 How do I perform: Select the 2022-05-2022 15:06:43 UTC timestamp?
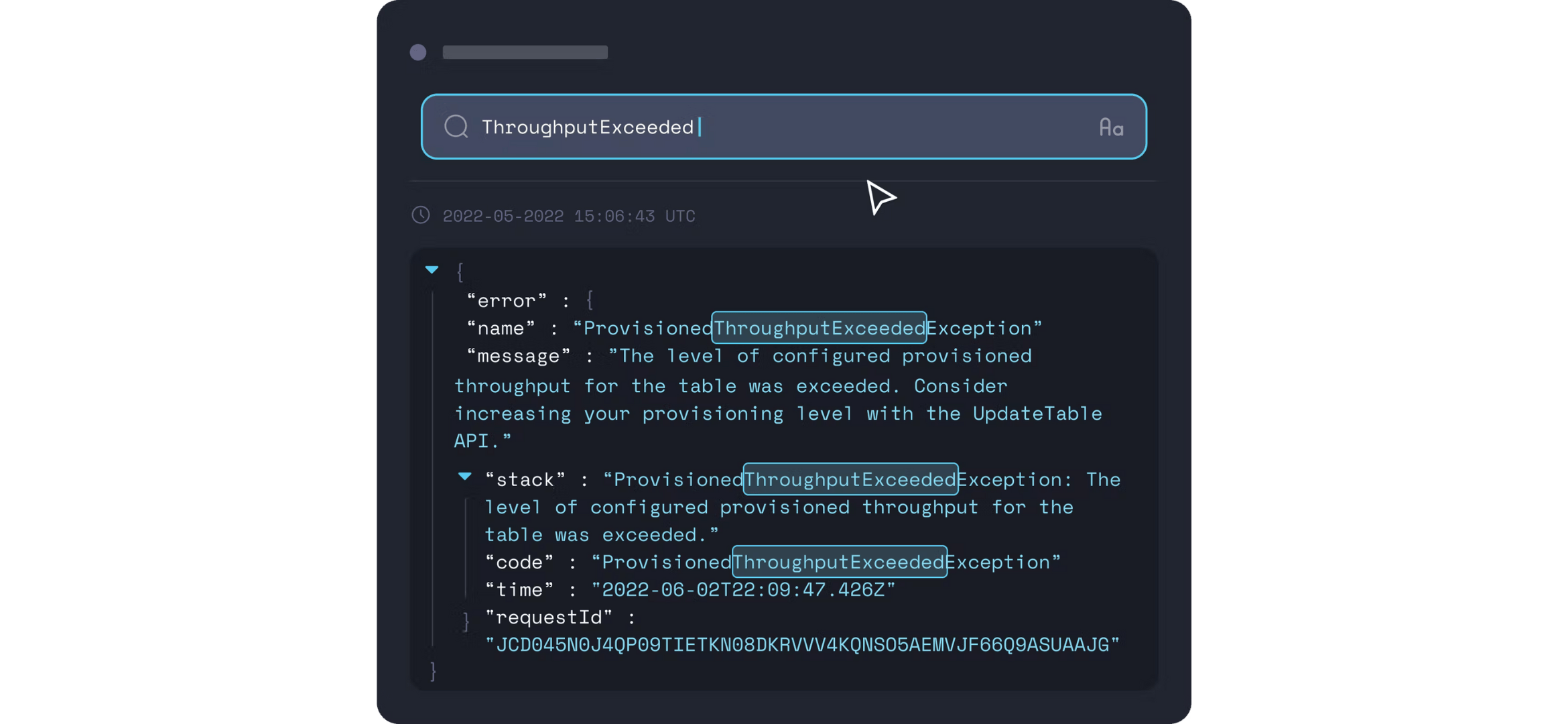click(569, 216)
